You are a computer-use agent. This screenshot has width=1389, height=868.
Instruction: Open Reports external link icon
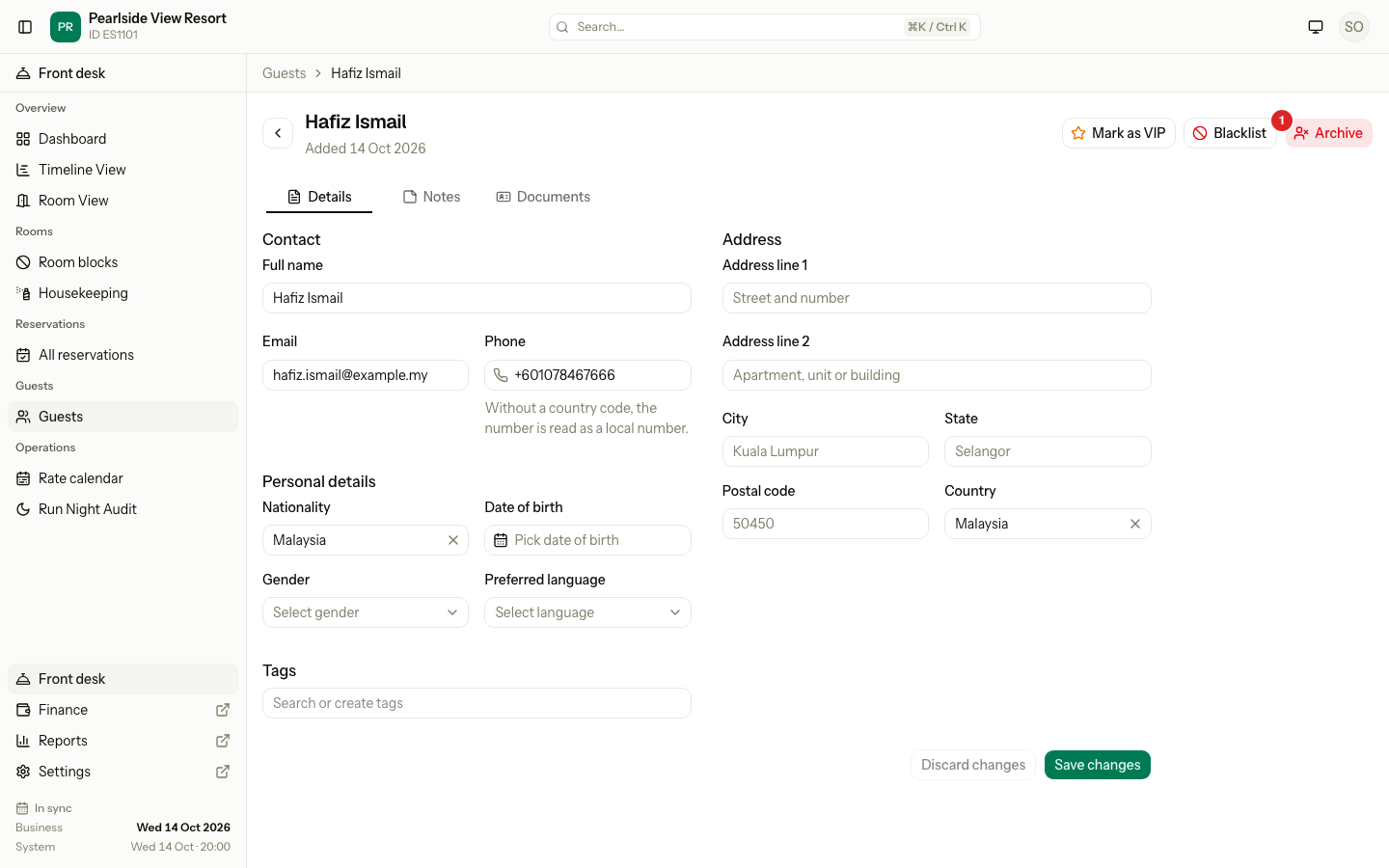pyautogui.click(x=223, y=741)
